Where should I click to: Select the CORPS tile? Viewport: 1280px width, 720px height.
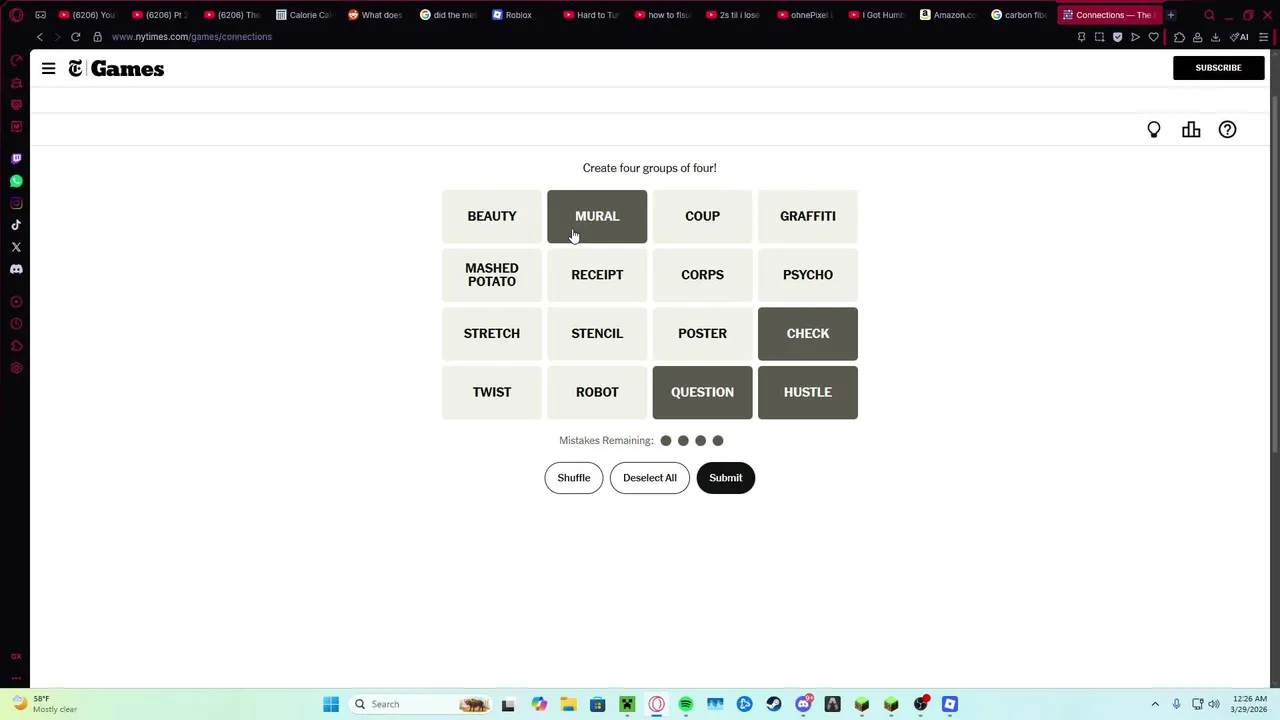(x=702, y=275)
